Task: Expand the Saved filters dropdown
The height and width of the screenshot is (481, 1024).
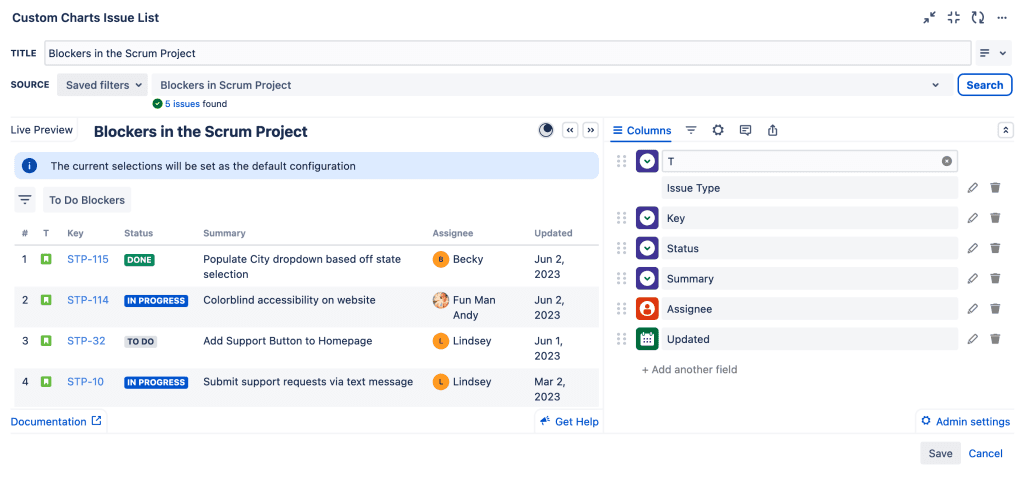Action: click(104, 85)
